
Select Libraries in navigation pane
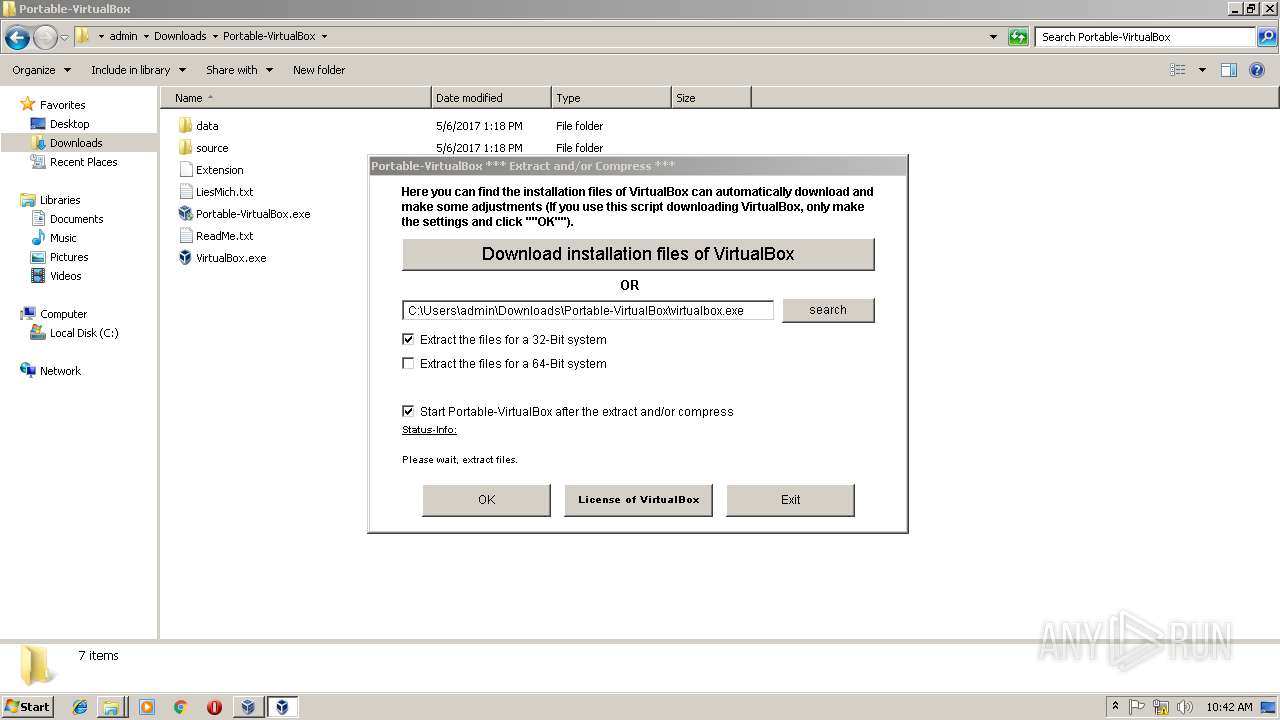60,200
